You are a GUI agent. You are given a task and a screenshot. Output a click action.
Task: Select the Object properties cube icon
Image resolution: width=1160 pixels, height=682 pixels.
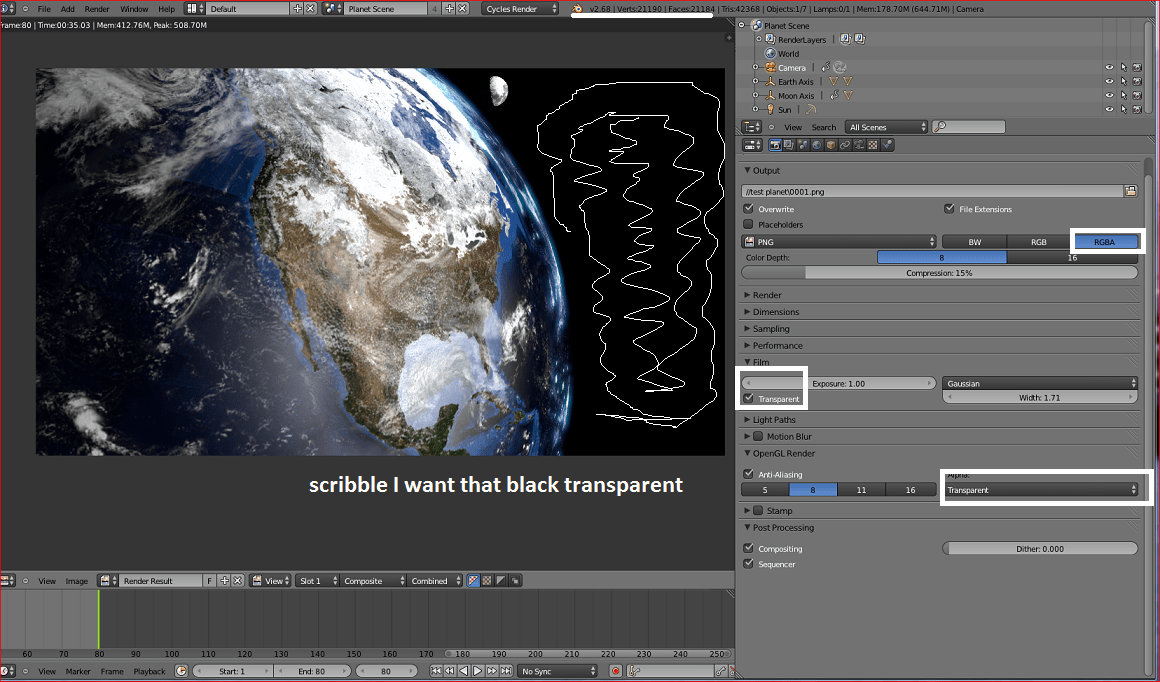830,145
